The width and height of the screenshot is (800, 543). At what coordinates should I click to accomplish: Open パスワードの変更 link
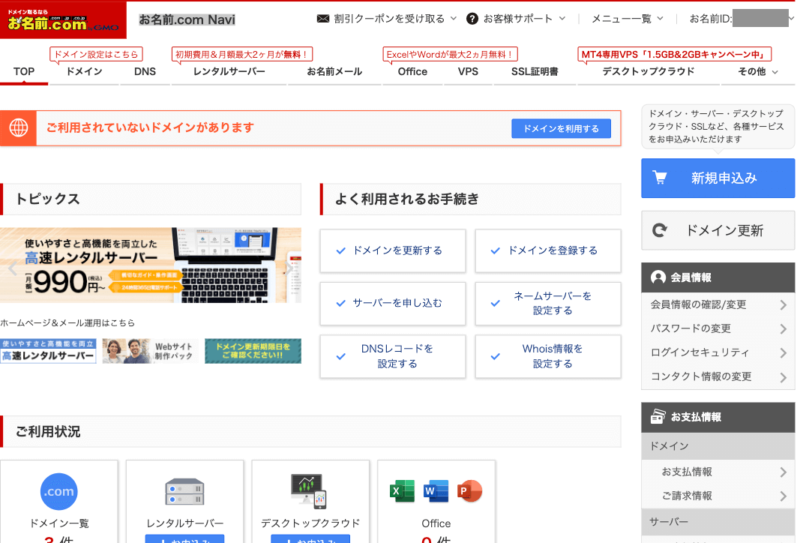(690, 329)
